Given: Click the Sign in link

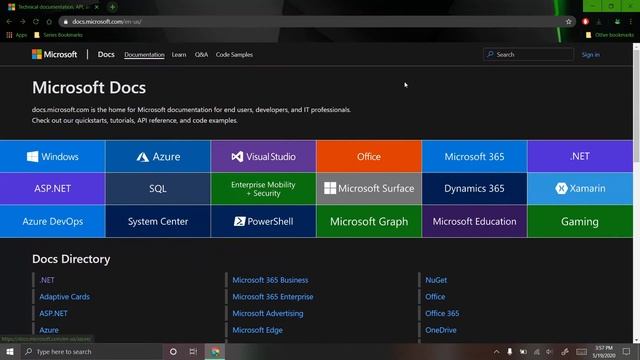Looking at the screenshot, I should point(591,55).
